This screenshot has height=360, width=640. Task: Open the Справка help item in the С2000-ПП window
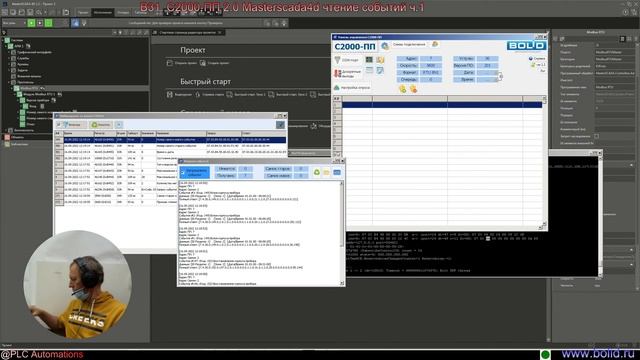537,59
